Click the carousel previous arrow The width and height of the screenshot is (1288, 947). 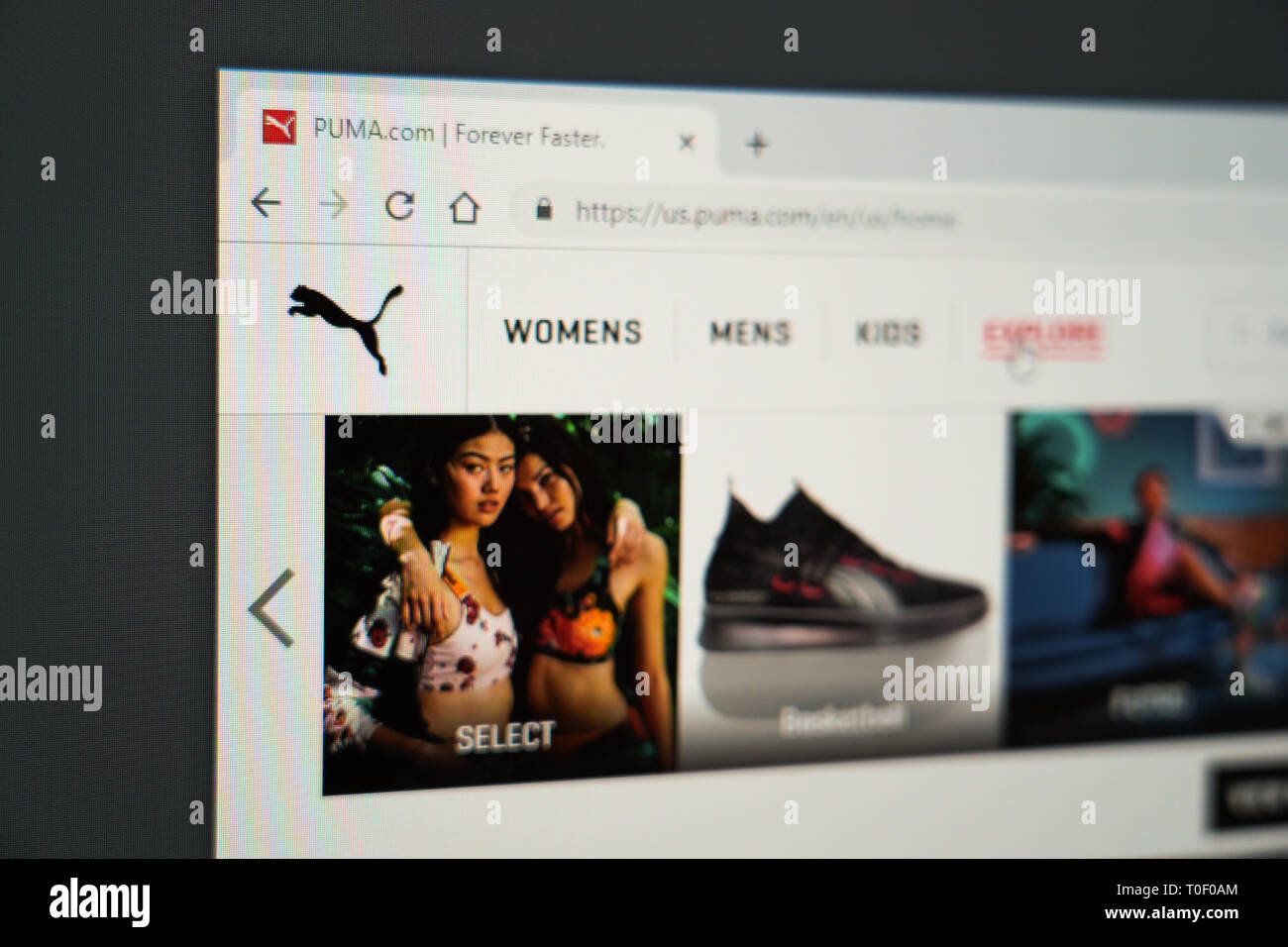point(271,607)
